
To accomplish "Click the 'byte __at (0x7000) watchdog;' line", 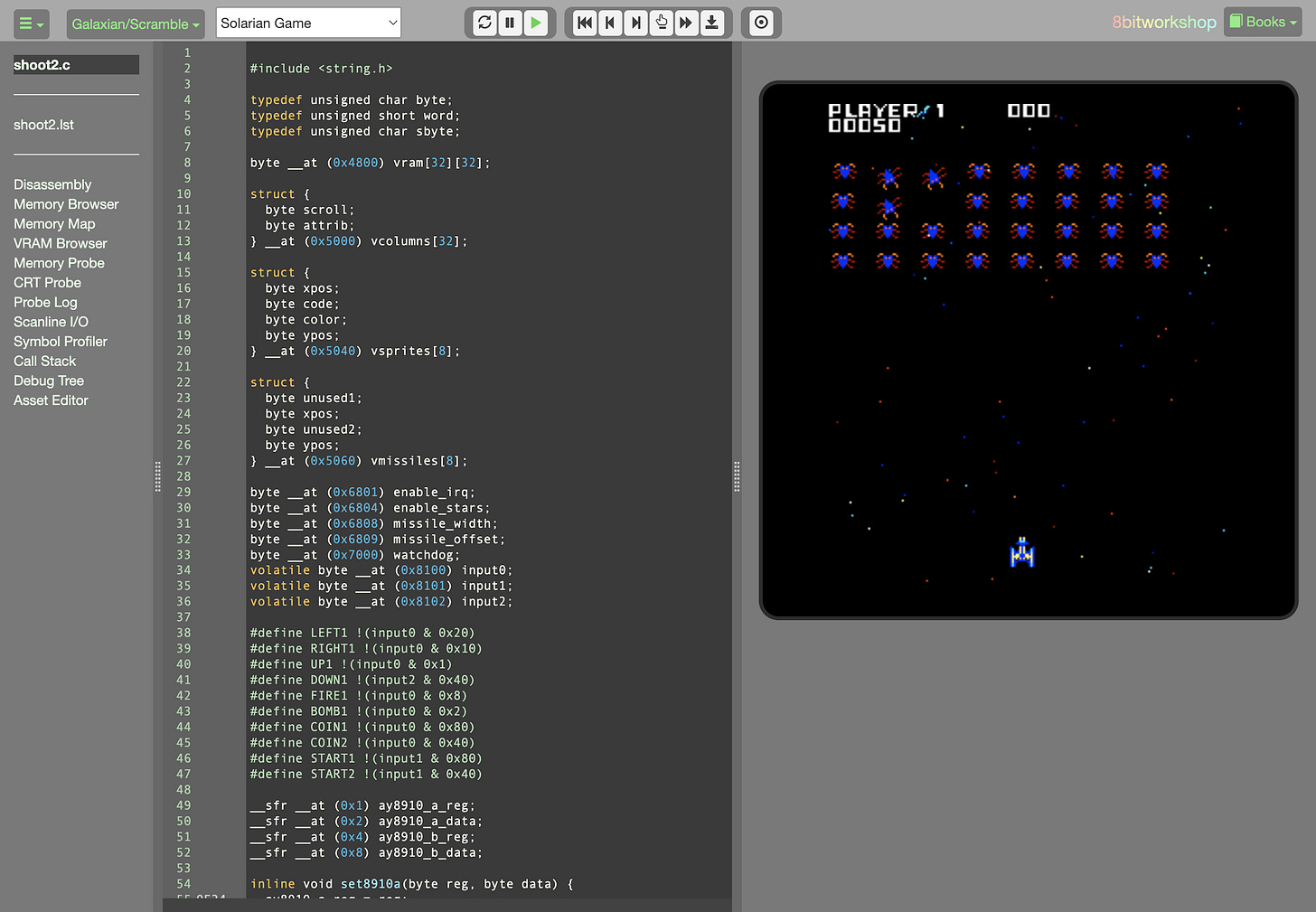I will pyautogui.click(x=355, y=555).
